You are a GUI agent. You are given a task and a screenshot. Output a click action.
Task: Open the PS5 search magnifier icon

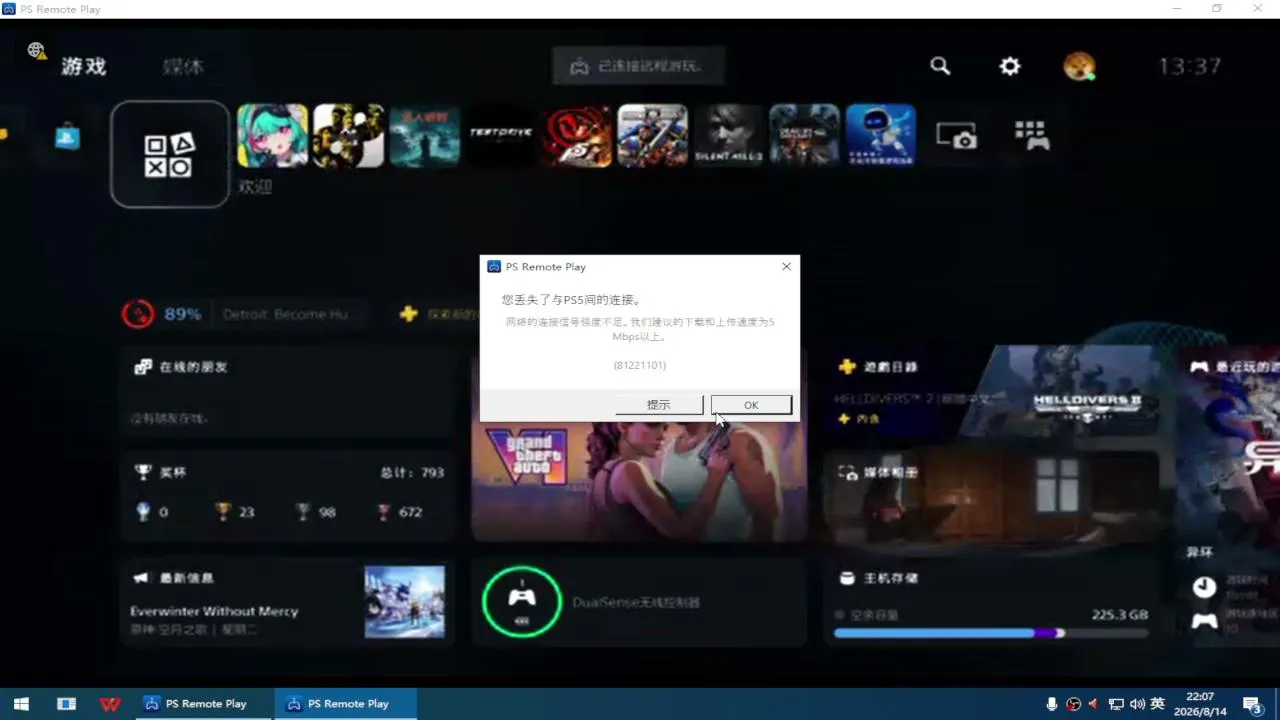pos(940,66)
